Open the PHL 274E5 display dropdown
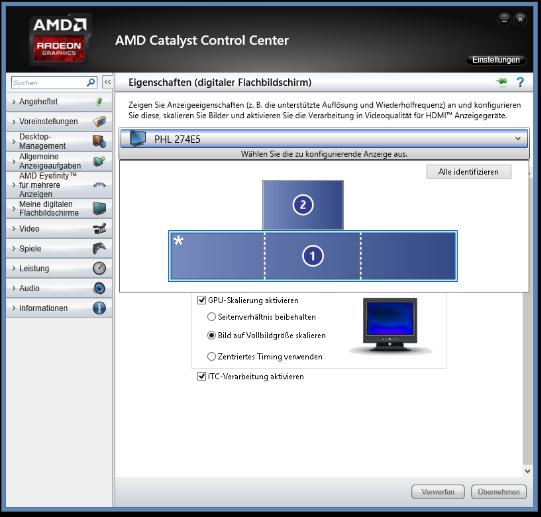 pos(324,139)
